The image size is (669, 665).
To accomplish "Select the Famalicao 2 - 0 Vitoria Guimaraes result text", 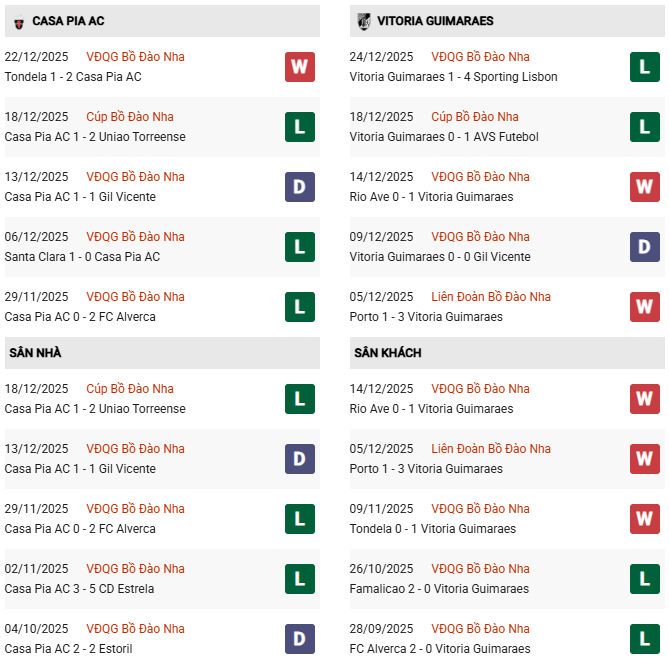I will [439, 589].
